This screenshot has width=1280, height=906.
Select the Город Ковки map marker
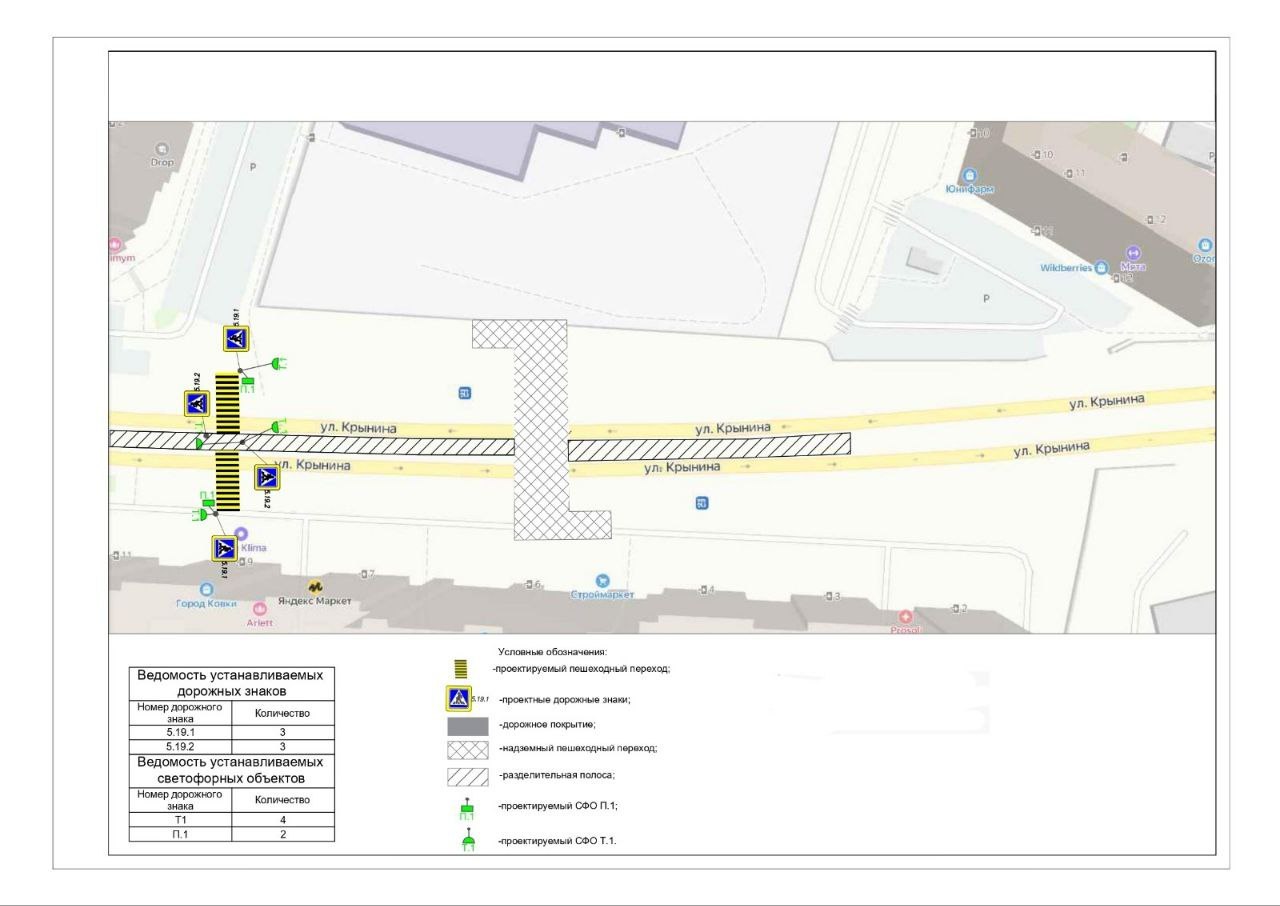tap(206, 590)
